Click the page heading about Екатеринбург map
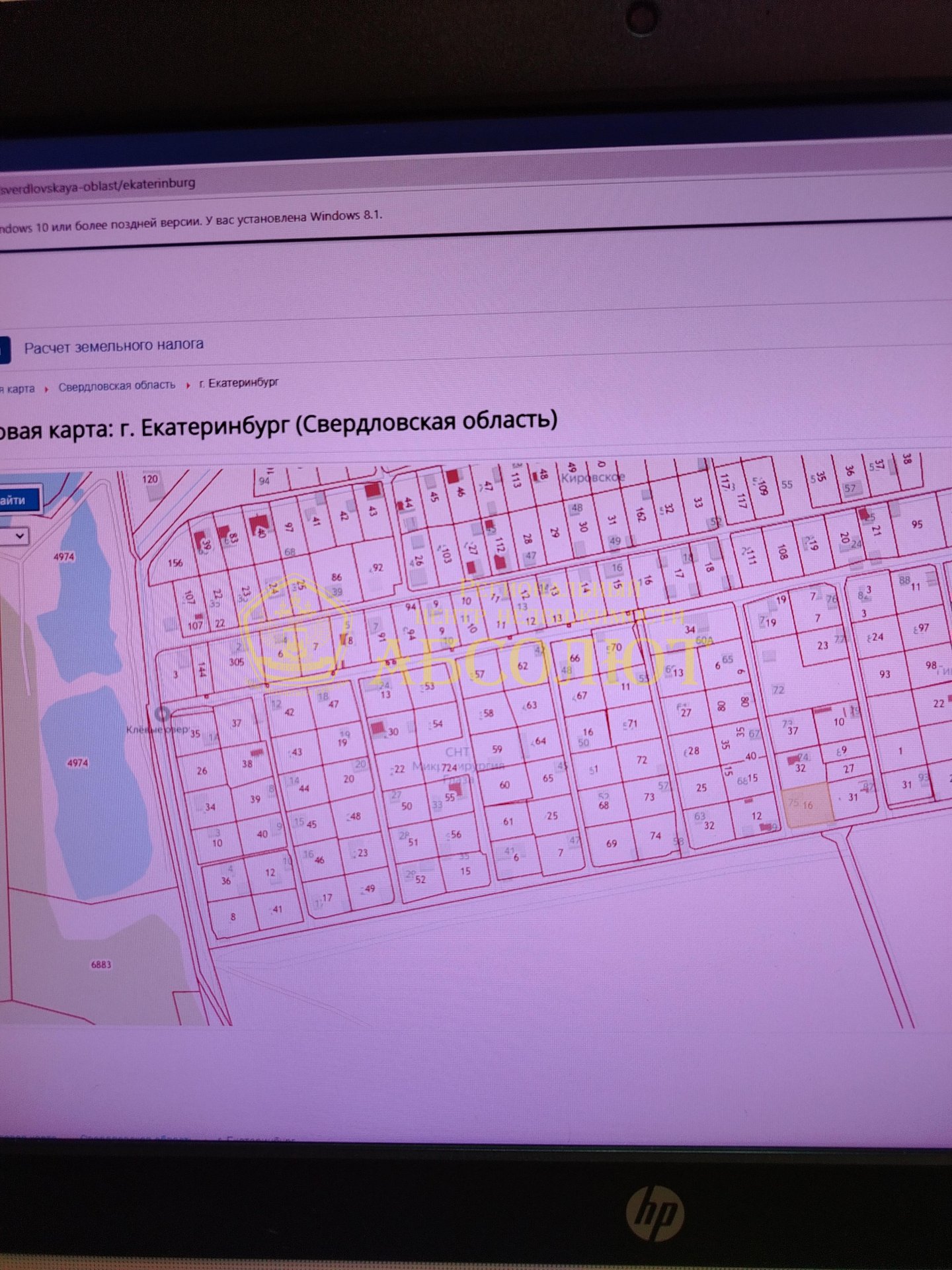 (278, 424)
